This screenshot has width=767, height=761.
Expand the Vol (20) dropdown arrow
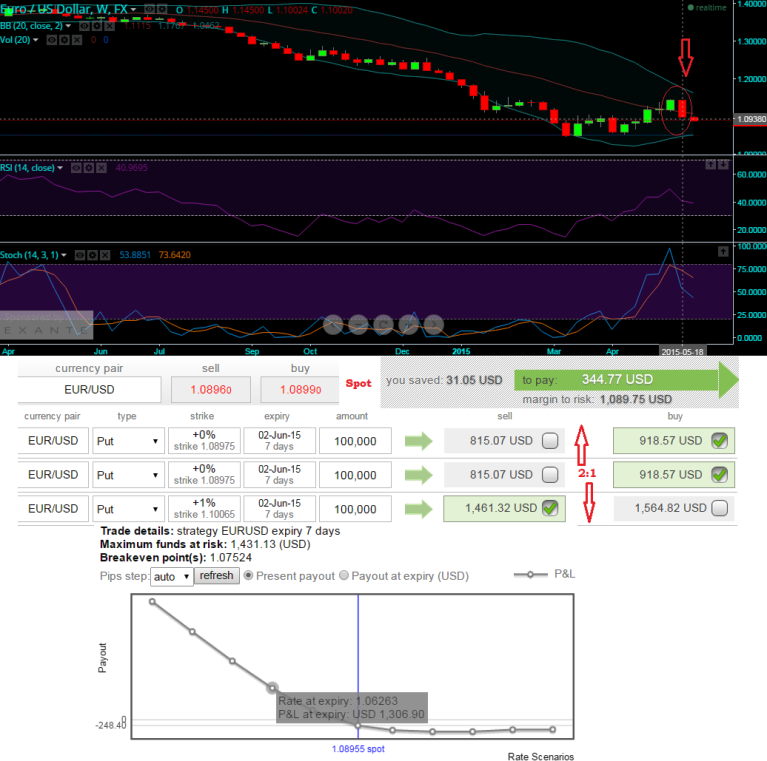36,40
